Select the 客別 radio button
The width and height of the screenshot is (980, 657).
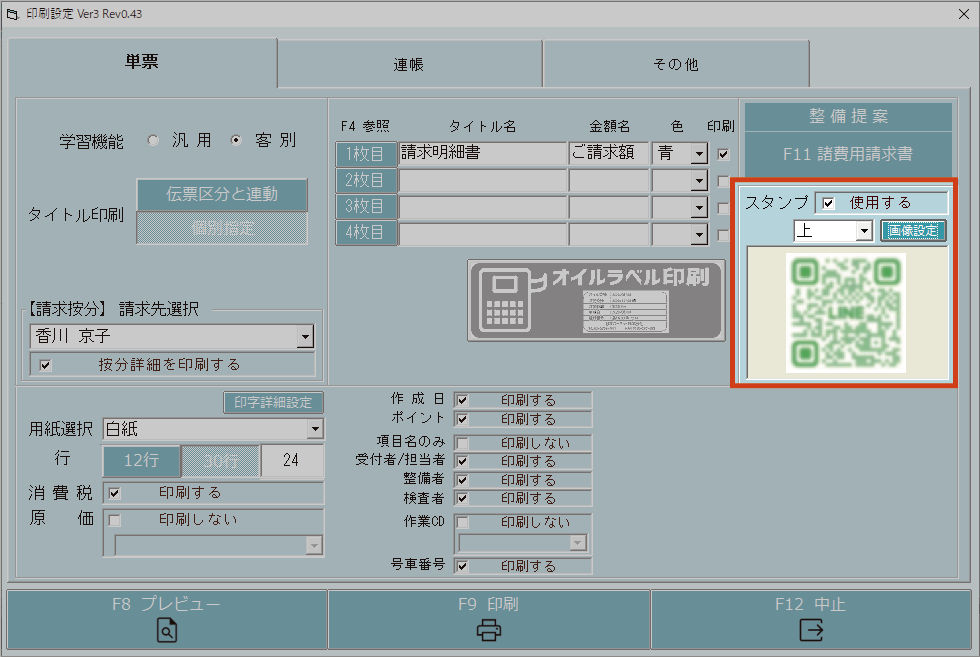(x=236, y=140)
